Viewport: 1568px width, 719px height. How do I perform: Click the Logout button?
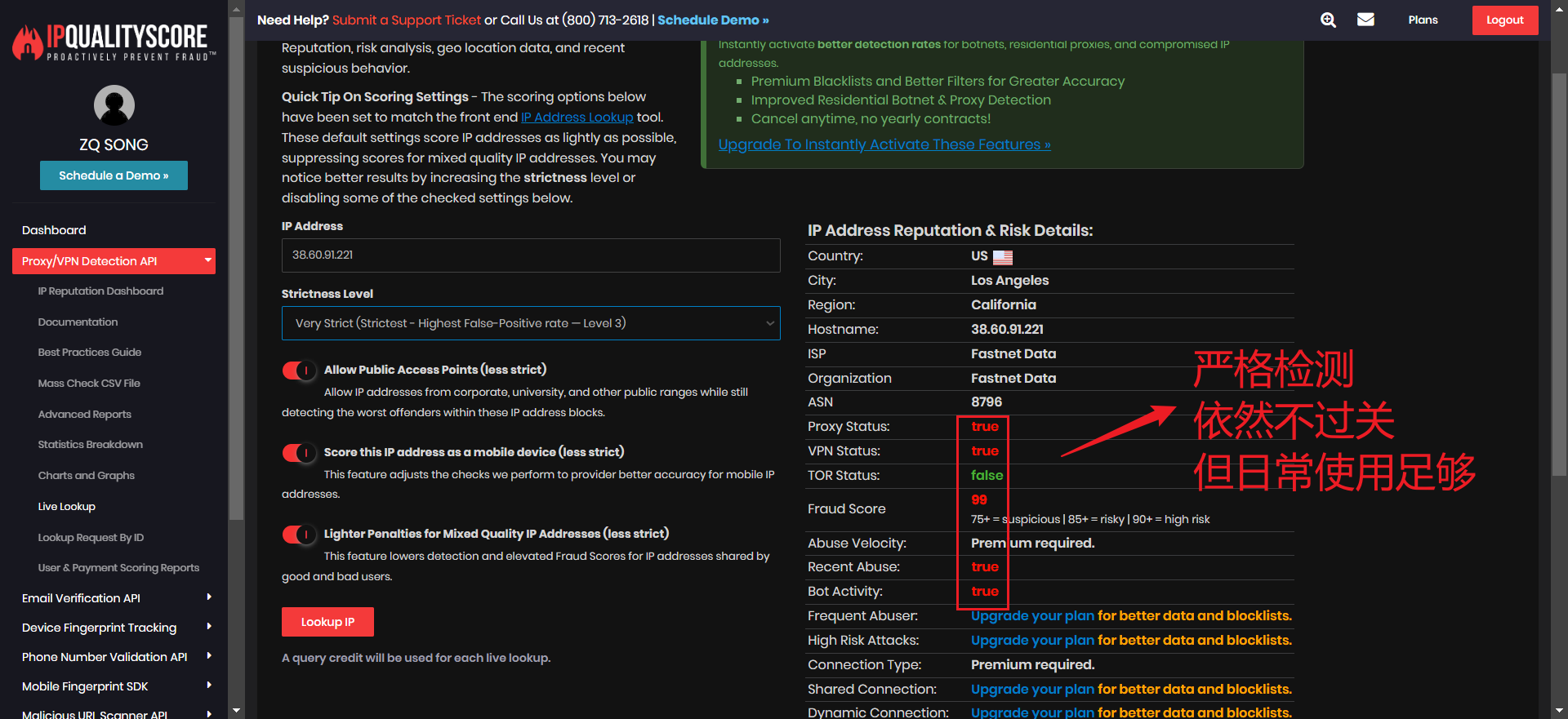(1504, 20)
